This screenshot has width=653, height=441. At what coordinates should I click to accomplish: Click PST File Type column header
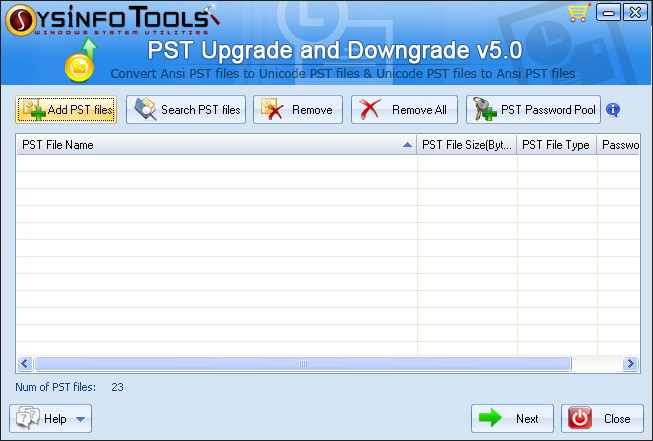[x=556, y=145]
